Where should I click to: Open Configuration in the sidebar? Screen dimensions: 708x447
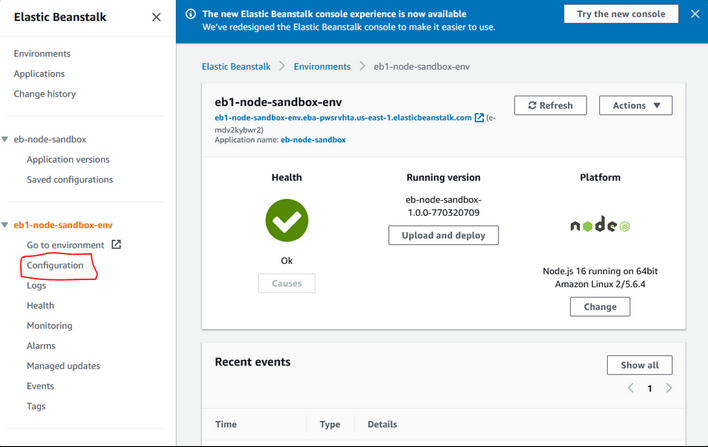pyautogui.click(x=55, y=265)
